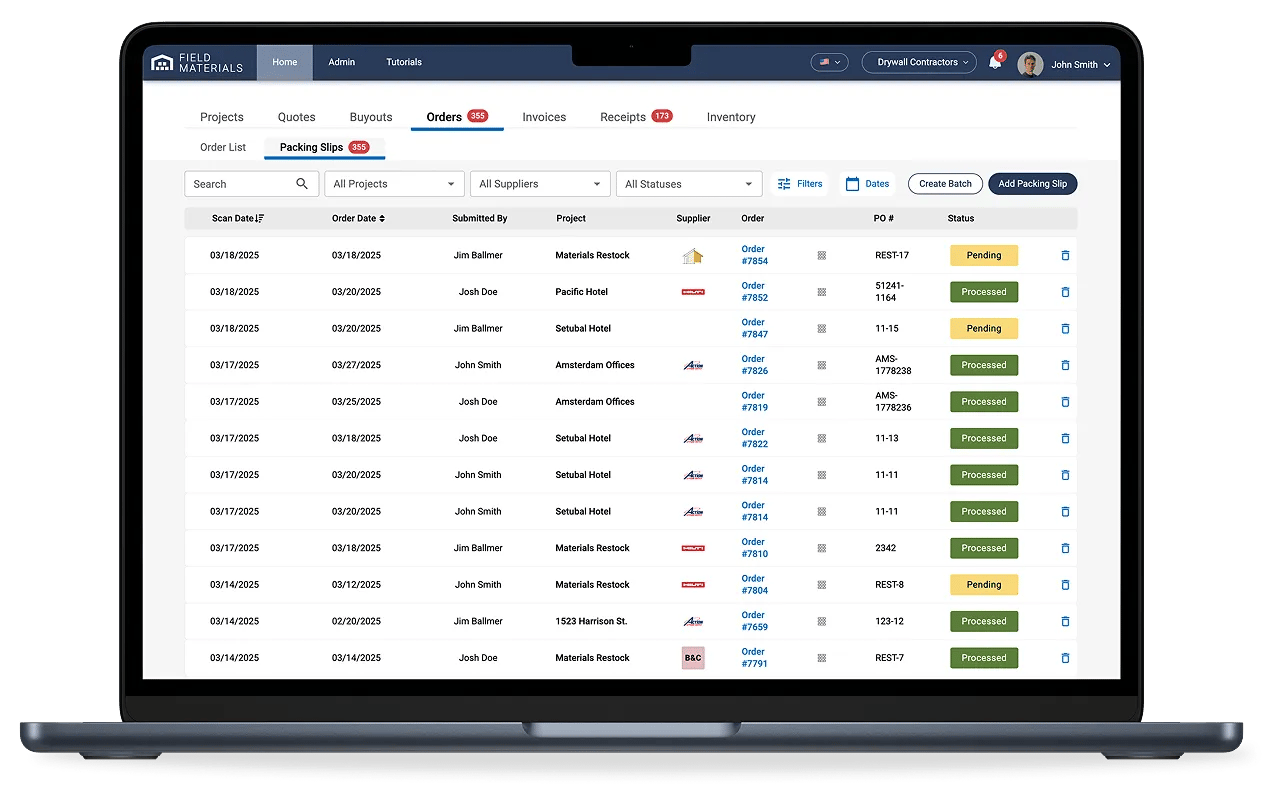
Task: Open the notifications bell
Action: [995, 62]
